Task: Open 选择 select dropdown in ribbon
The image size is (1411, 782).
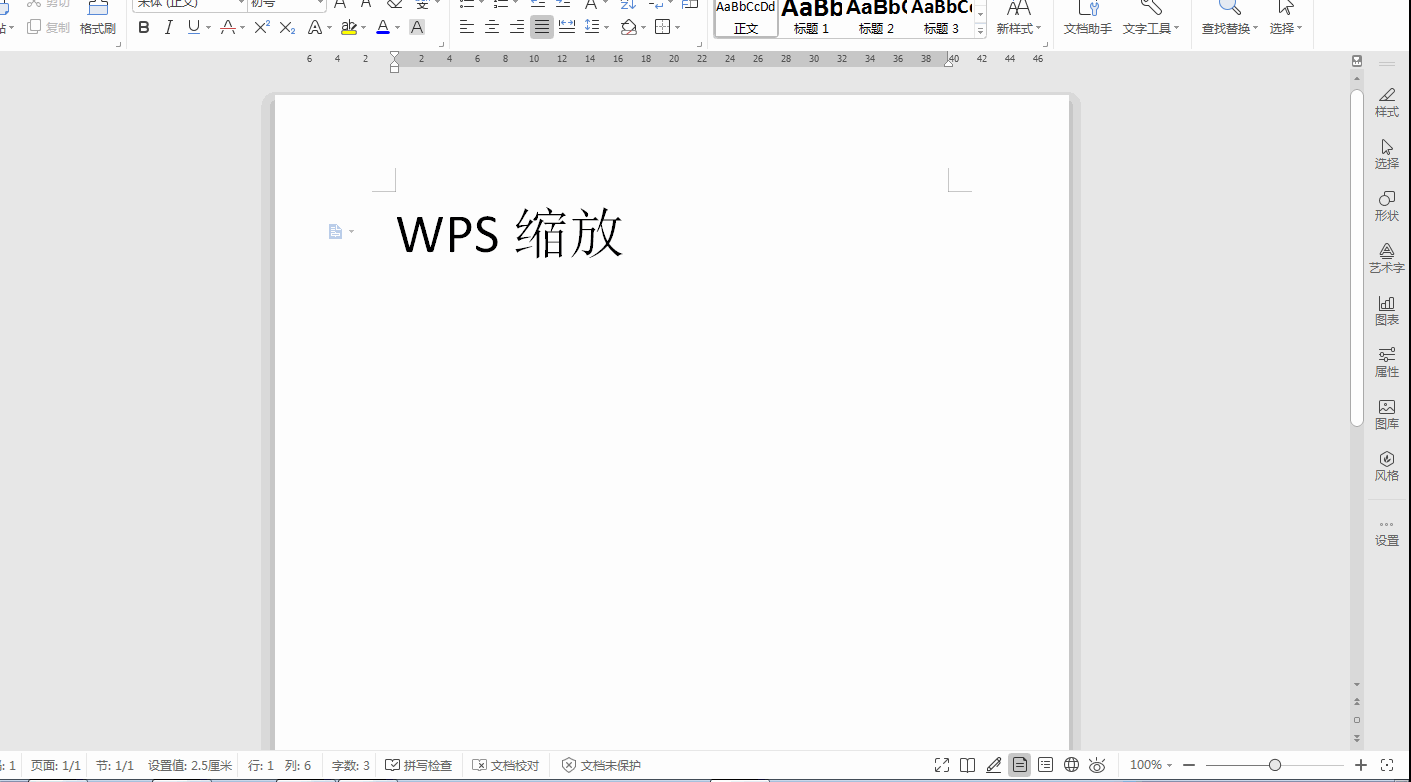Action: pos(1286,19)
